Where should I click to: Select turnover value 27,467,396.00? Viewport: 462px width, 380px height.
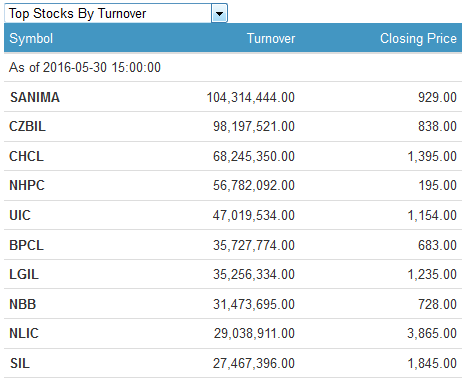[254, 363]
